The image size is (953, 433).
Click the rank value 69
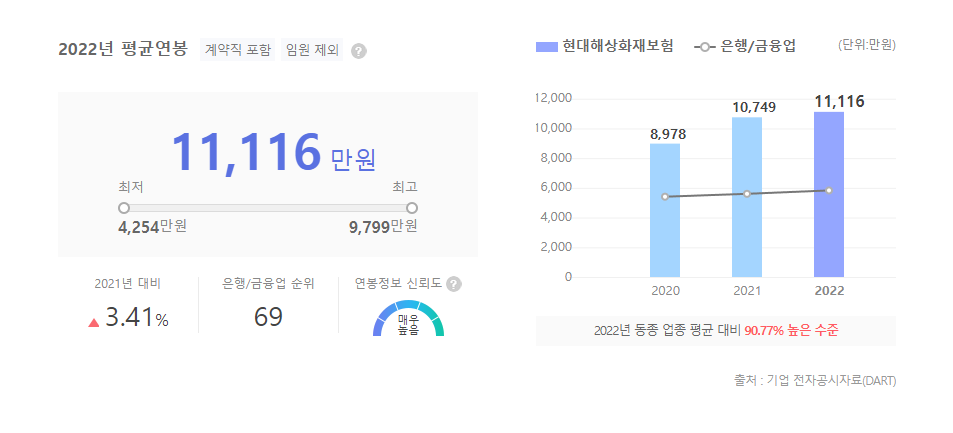tap(269, 317)
